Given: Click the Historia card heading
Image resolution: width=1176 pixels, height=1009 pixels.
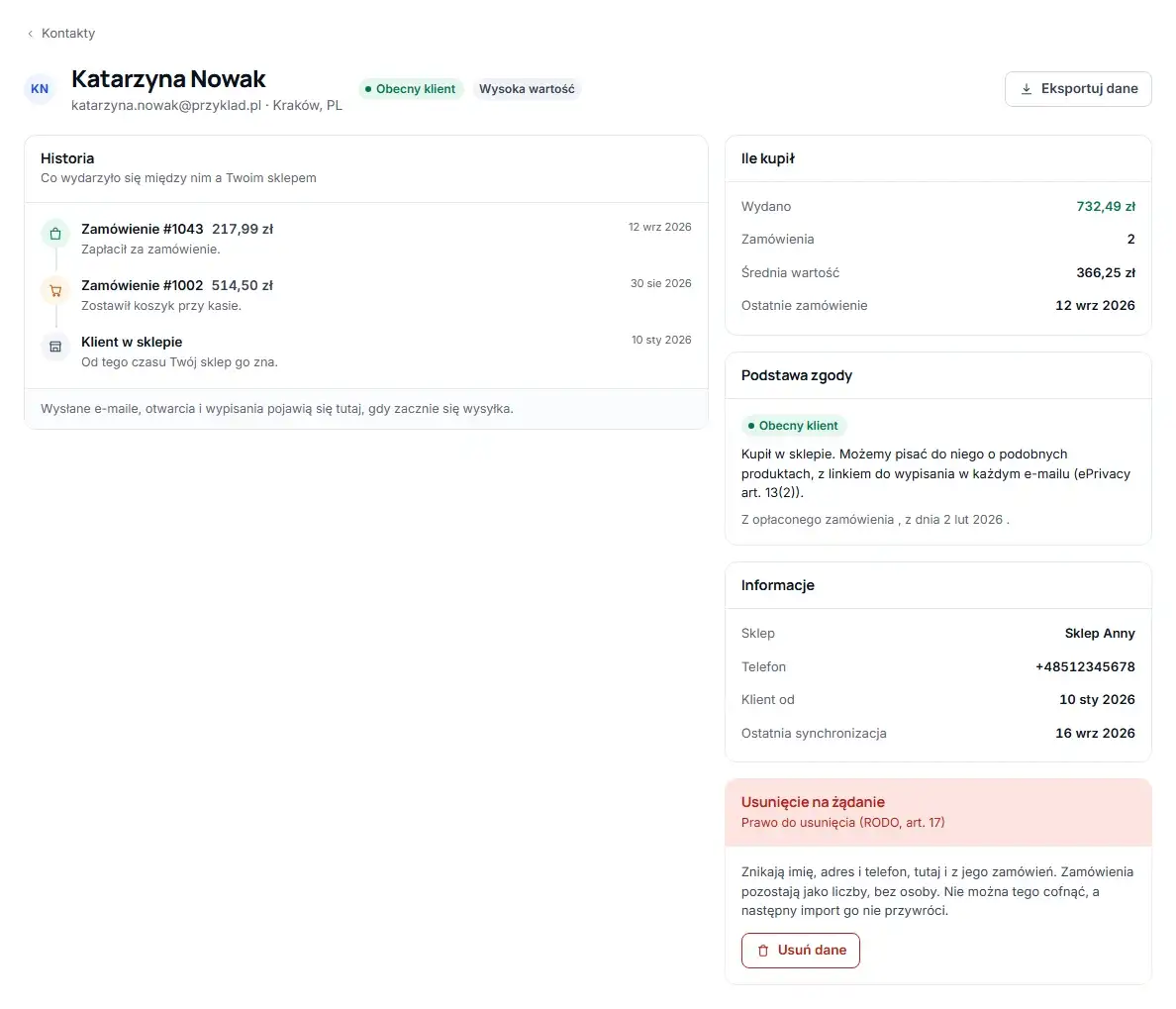Looking at the screenshot, I should click(67, 158).
